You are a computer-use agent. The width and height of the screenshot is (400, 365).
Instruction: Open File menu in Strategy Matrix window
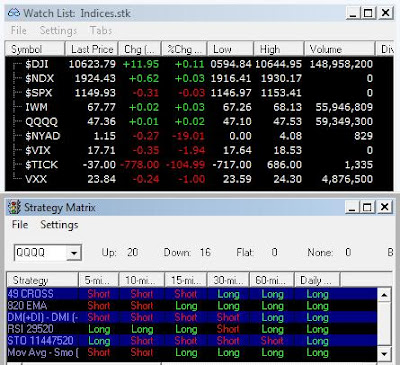[20, 224]
